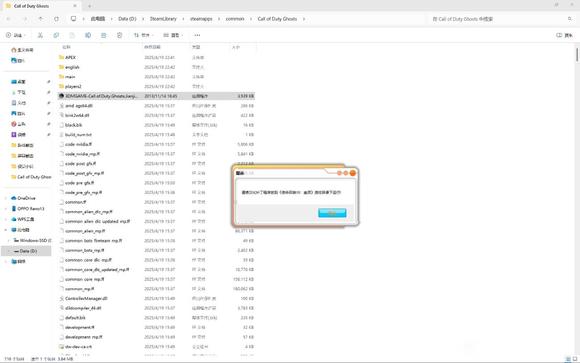
Task: Go back using the navigation arrow
Action: pyautogui.click(x=9, y=19)
